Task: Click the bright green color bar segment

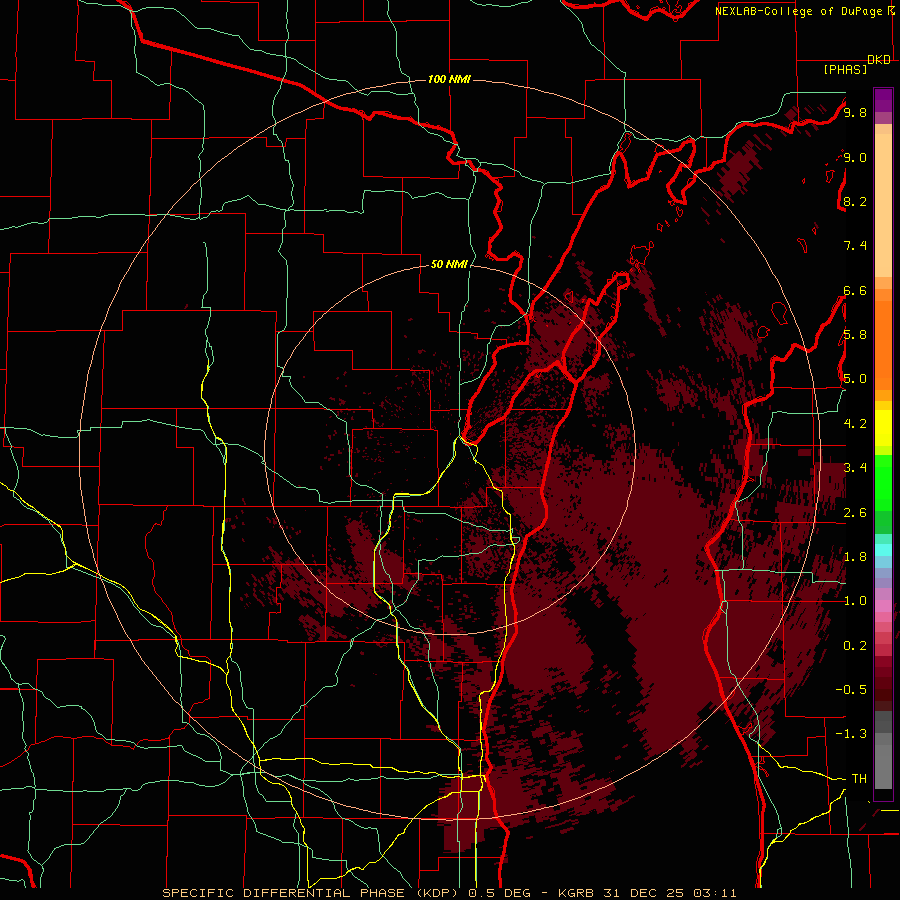Action: click(883, 482)
